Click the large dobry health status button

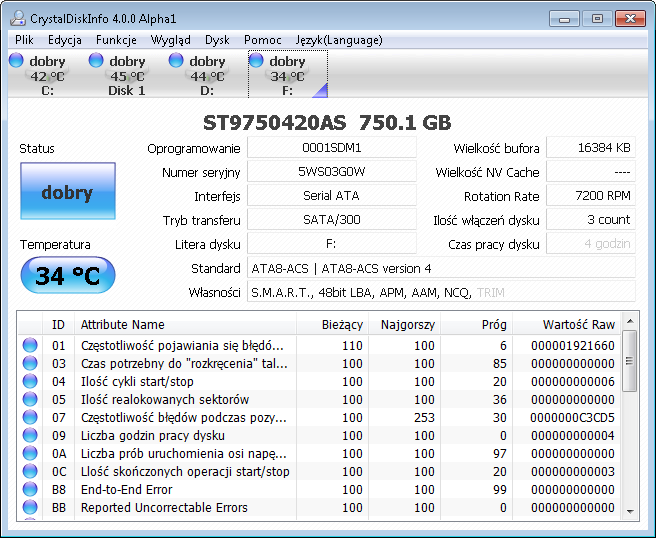click(x=68, y=191)
